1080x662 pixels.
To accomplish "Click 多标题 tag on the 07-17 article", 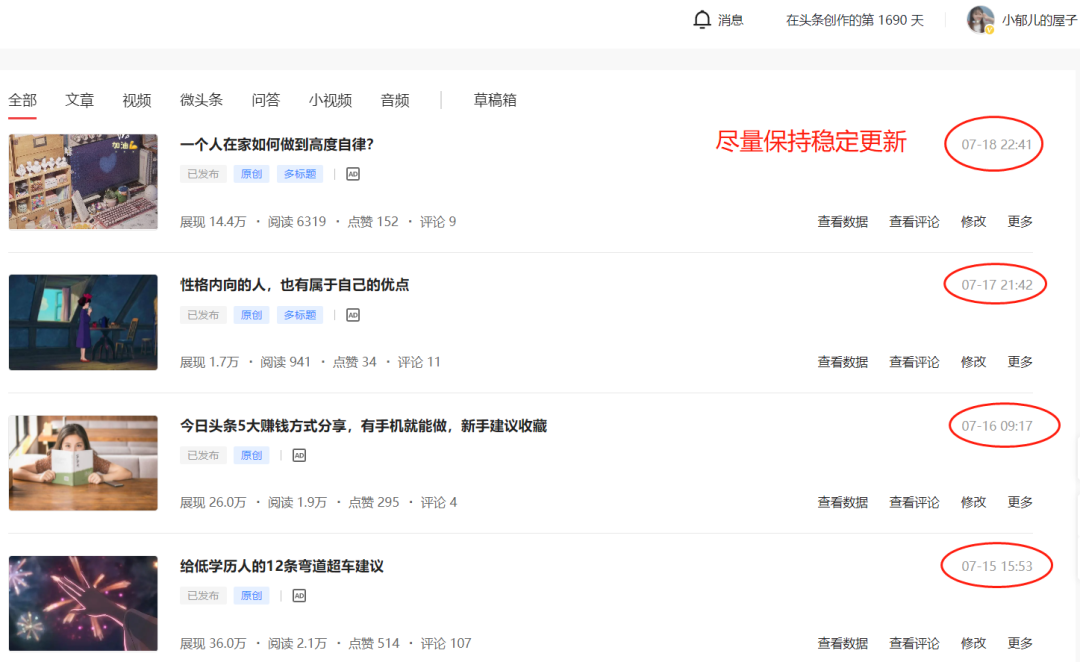I will [300, 315].
